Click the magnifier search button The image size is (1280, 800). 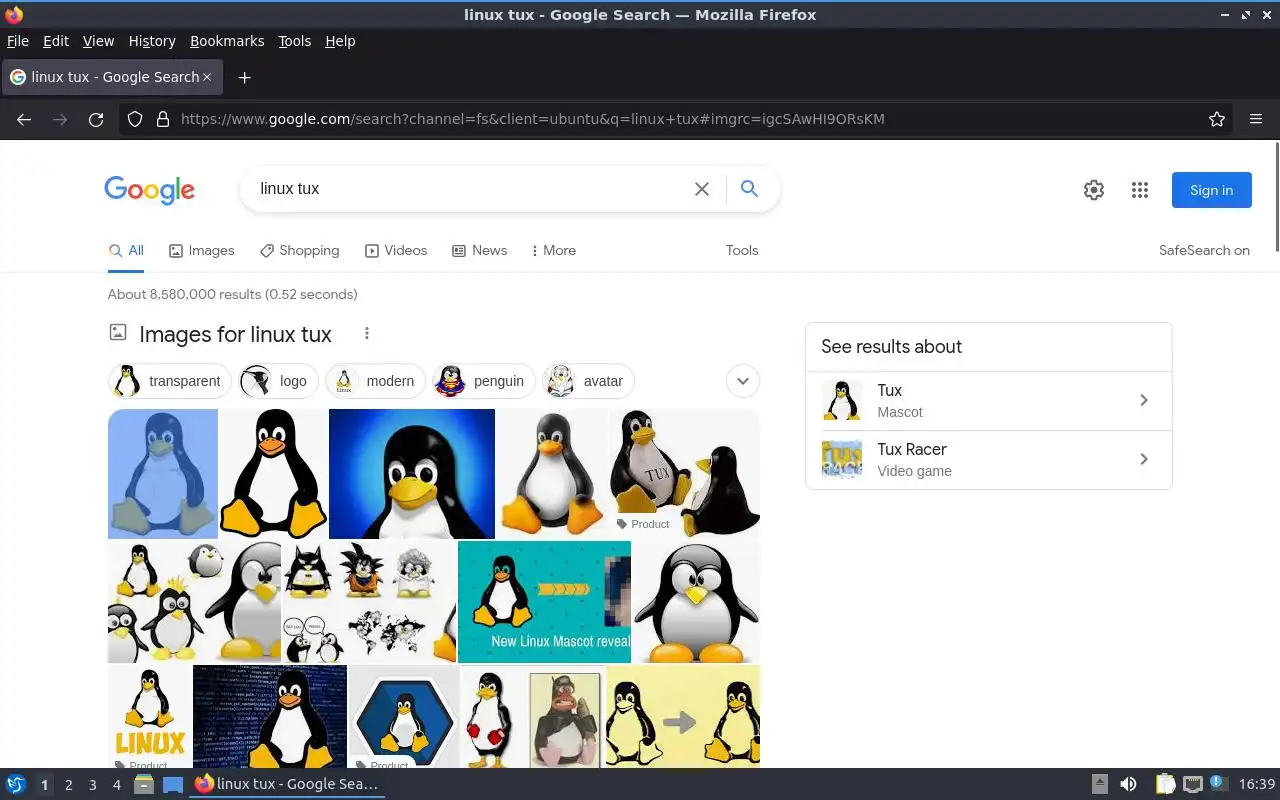click(x=749, y=188)
